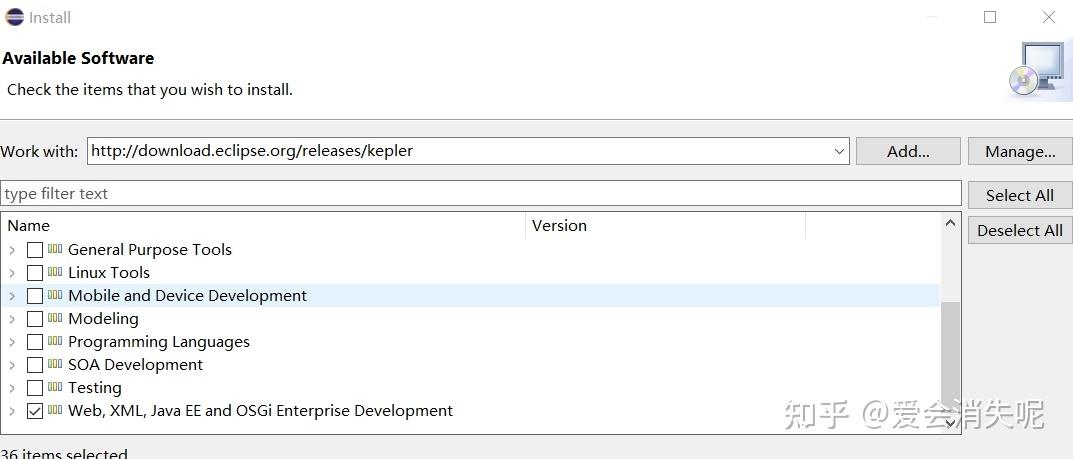The width and height of the screenshot is (1073, 459).
Task: Check the Modeling checkbox
Action: pyautogui.click(x=35, y=319)
